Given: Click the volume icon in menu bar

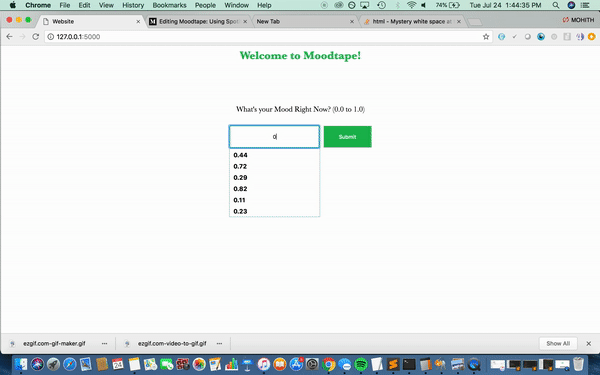Looking at the screenshot, I should pyautogui.click(x=424, y=5).
